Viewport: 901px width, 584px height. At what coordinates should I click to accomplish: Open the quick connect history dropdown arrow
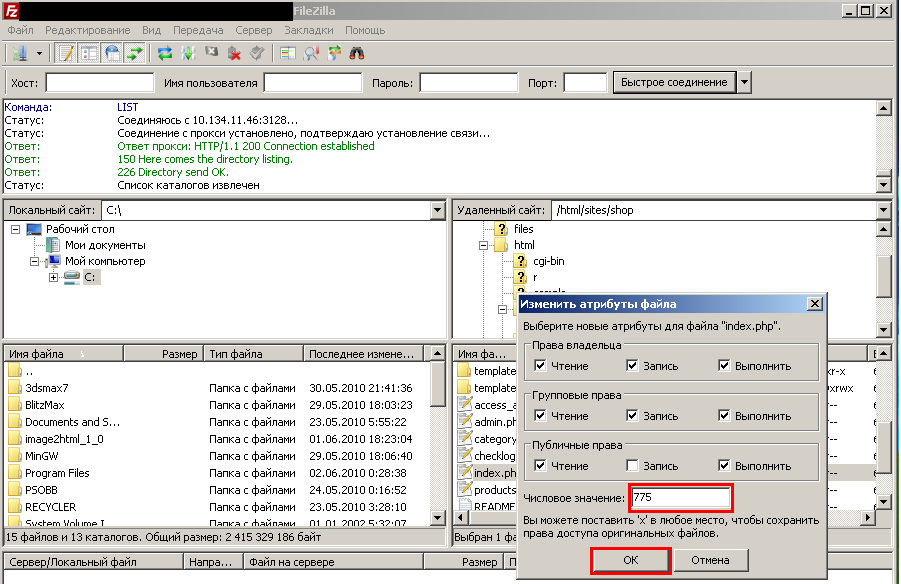click(x=744, y=82)
